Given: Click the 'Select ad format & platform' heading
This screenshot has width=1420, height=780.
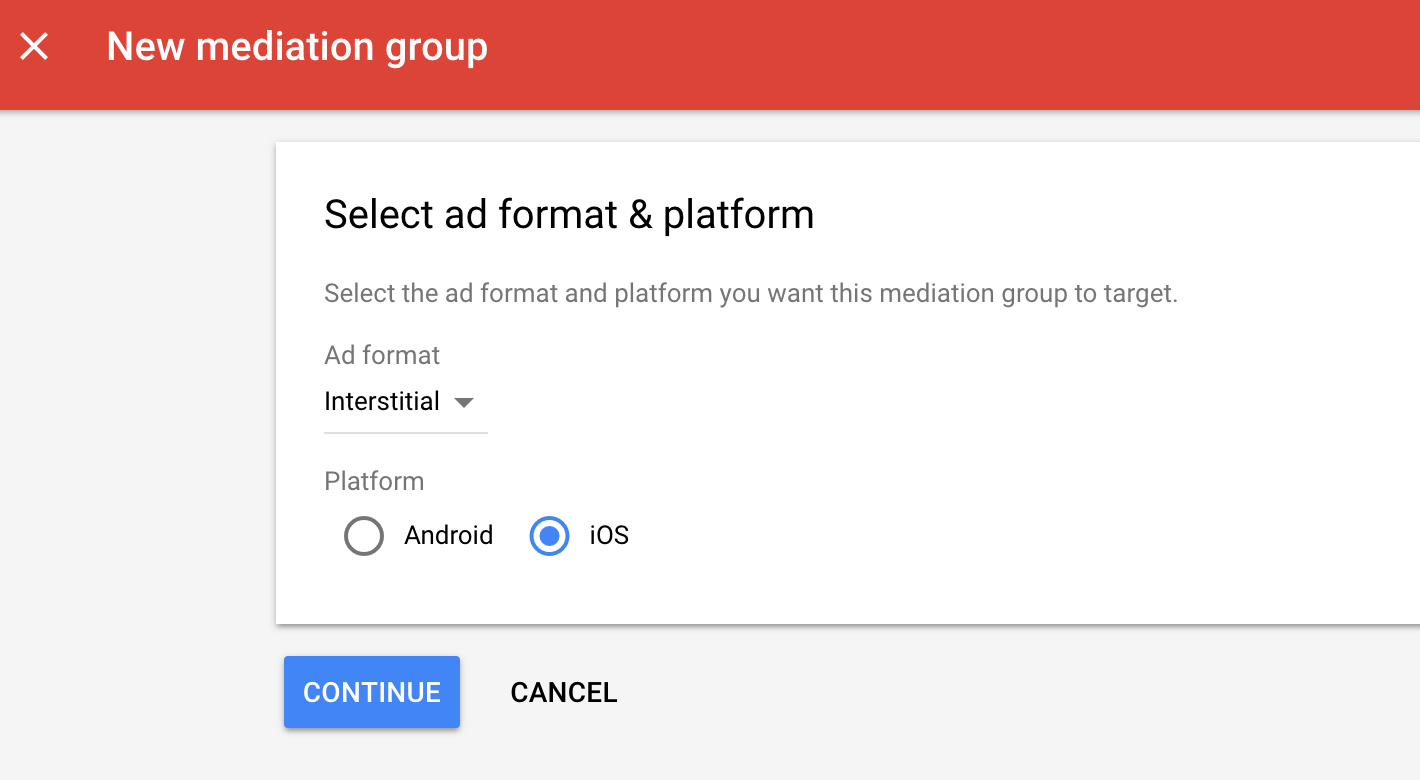Looking at the screenshot, I should pyautogui.click(x=569, y=215).
